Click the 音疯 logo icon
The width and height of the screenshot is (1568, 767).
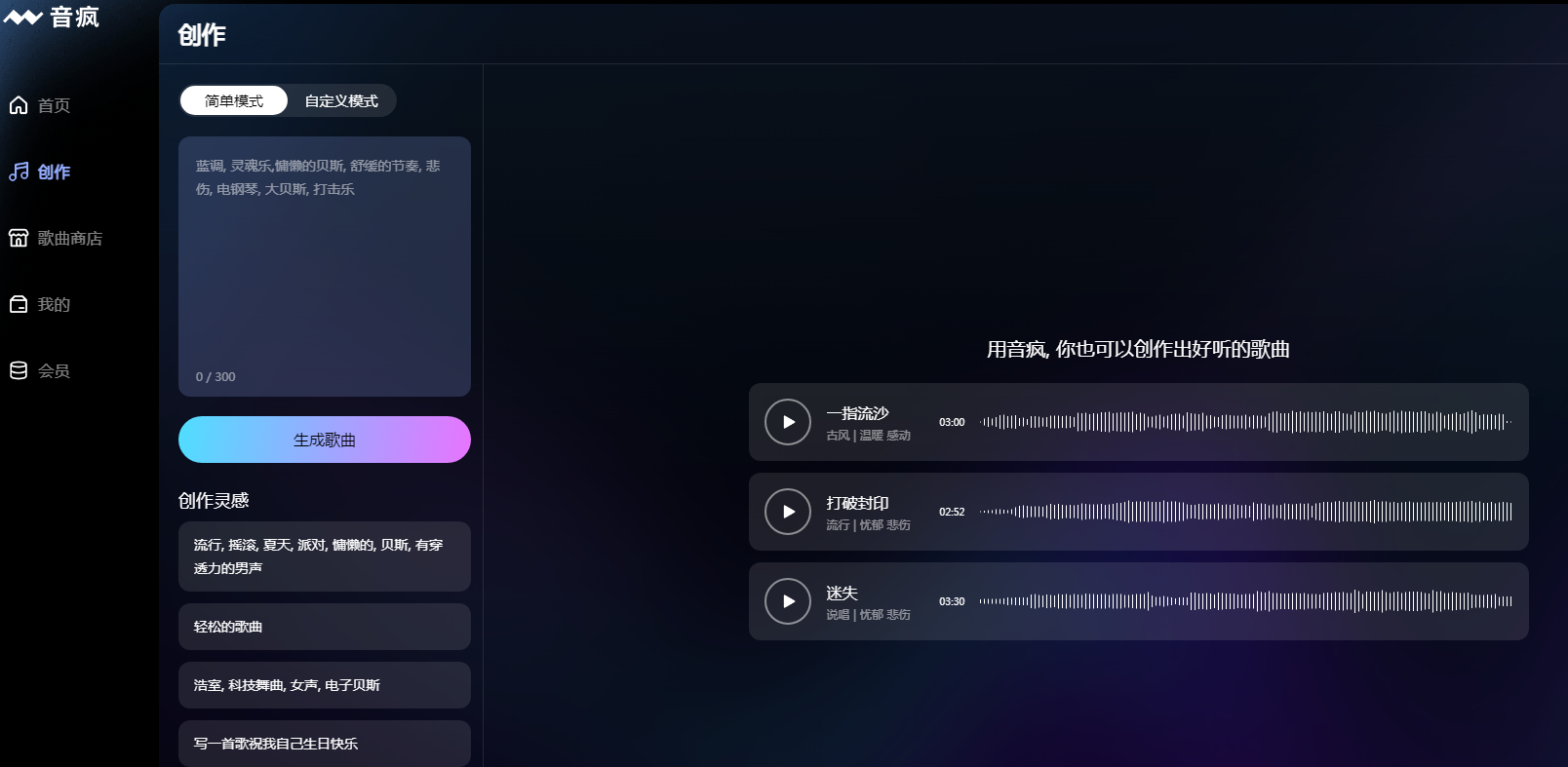point(23,18)
